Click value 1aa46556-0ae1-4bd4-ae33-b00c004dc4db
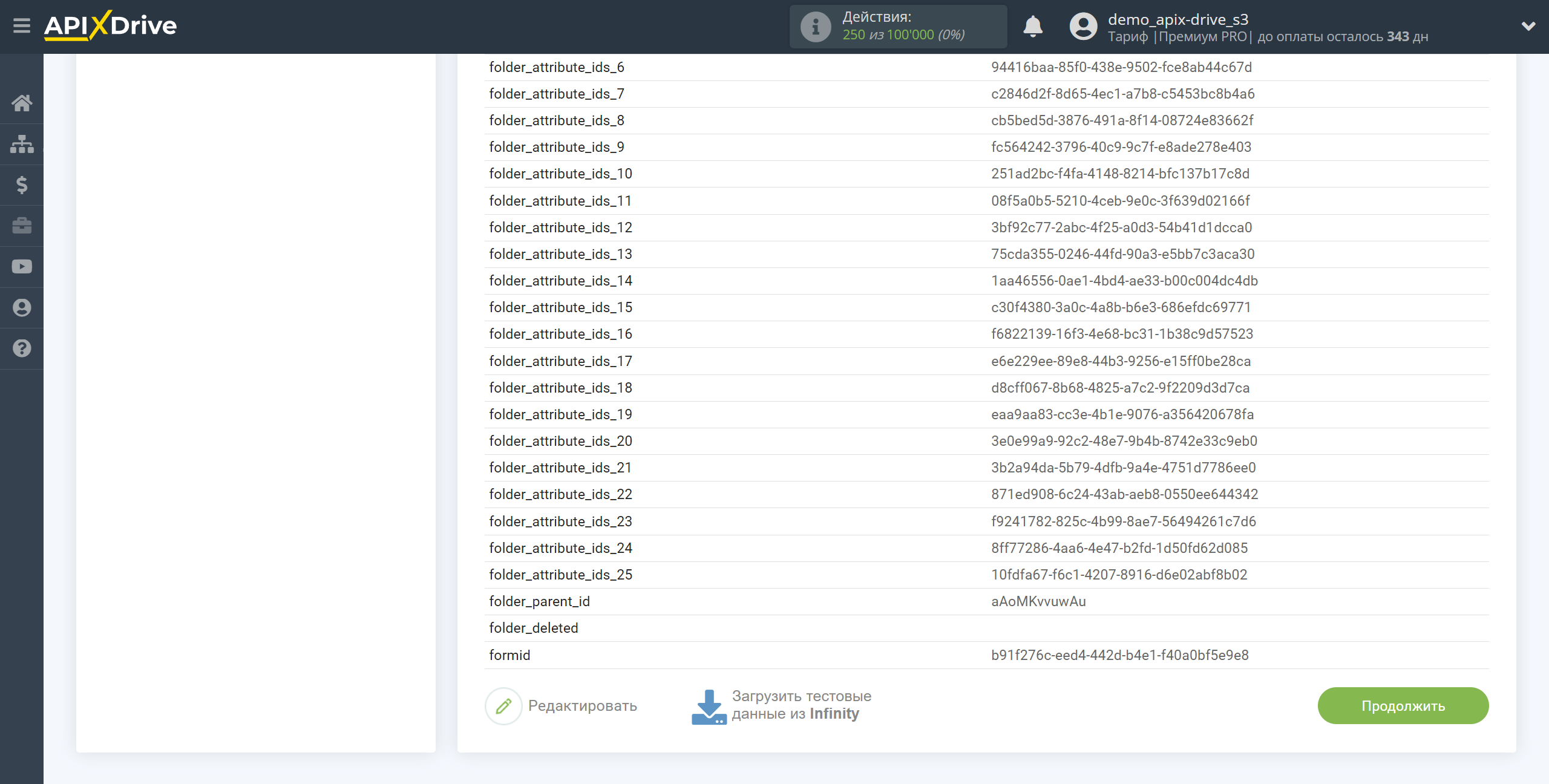1549x784 pixels. (x=1125, y=281)
